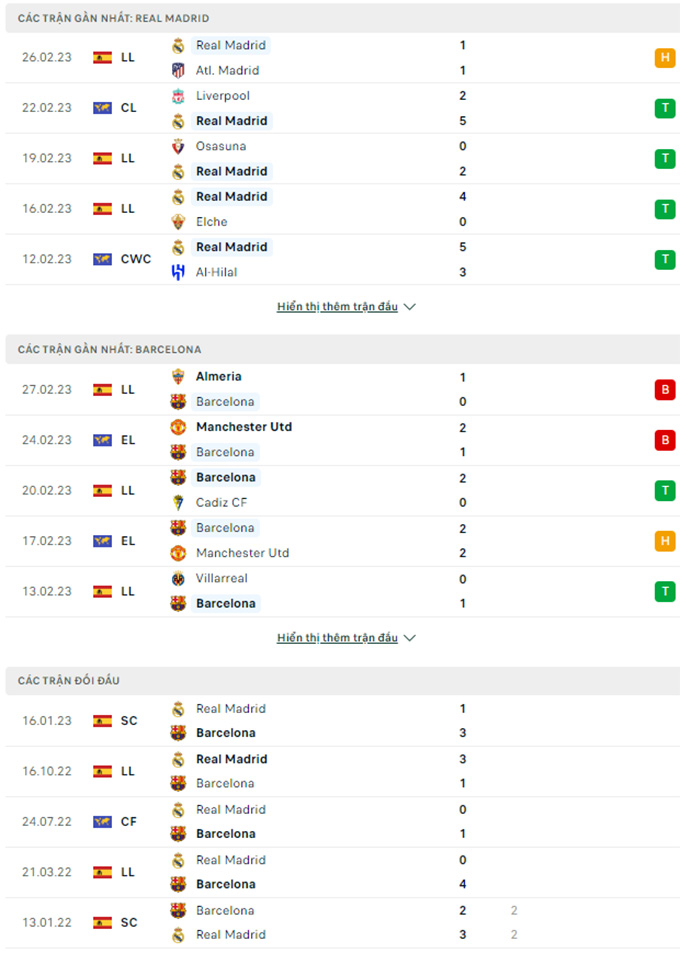The image size is (680, 953).
Task: Click the Villarreal club crest icon
Action: 178,579
